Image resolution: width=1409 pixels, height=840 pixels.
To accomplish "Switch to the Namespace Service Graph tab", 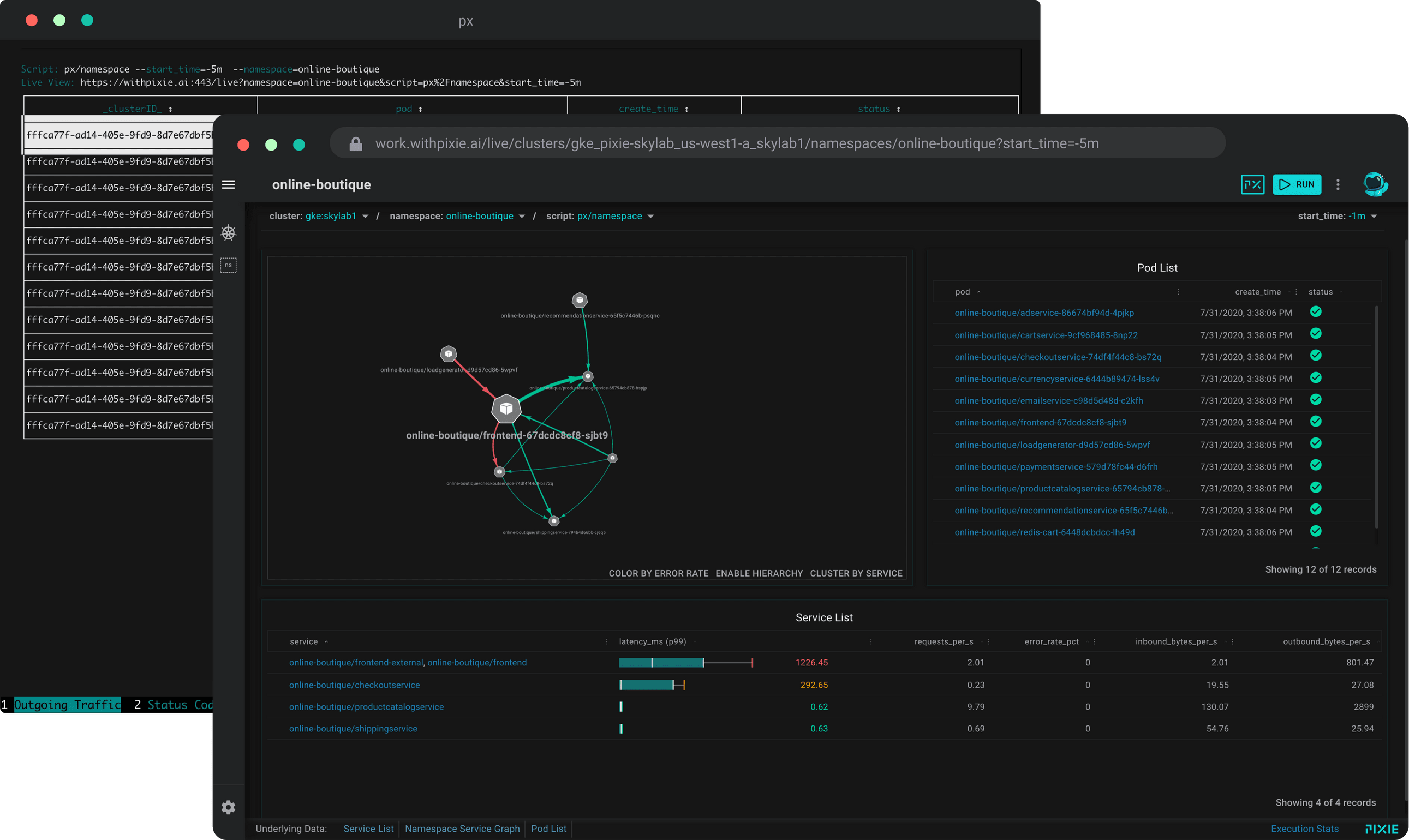I will (462, 828).
